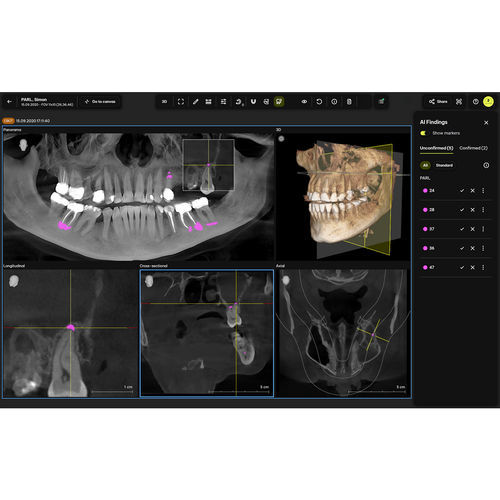Image resolution: width=500 pixels, height=500 pixels.
Task: Open the yellow user profile avatar
Action: [x=488, y=102]
